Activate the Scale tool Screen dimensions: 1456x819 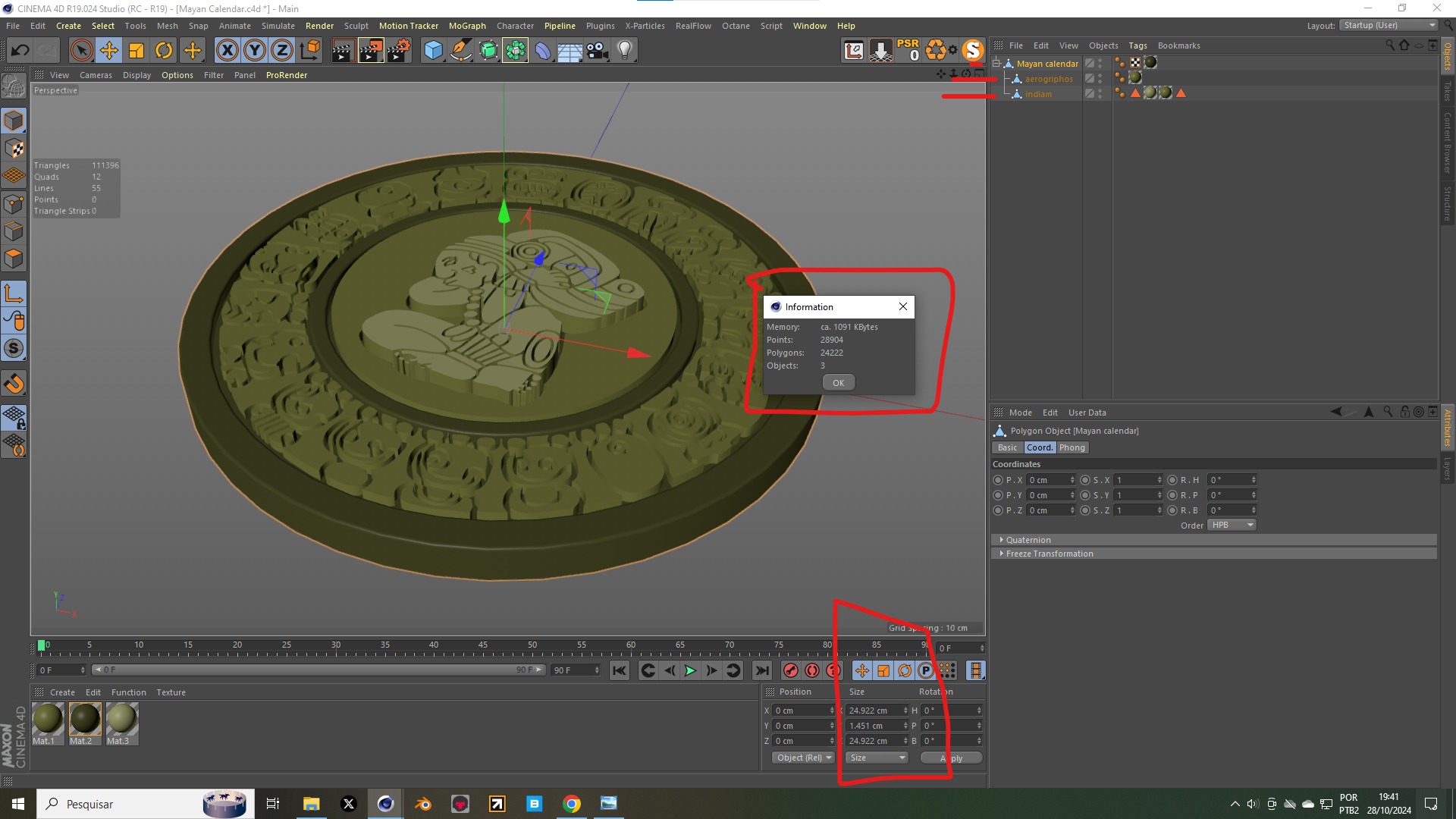point(136,51)
